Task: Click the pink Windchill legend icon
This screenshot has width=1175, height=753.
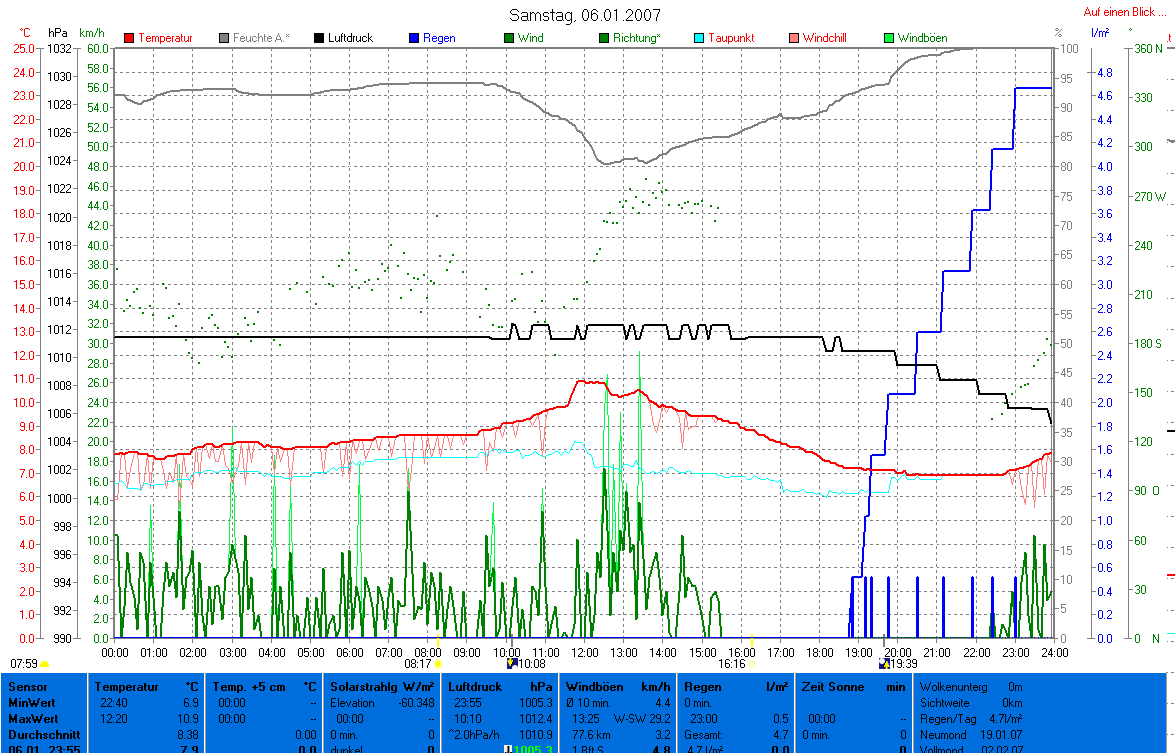Action: 795,38
